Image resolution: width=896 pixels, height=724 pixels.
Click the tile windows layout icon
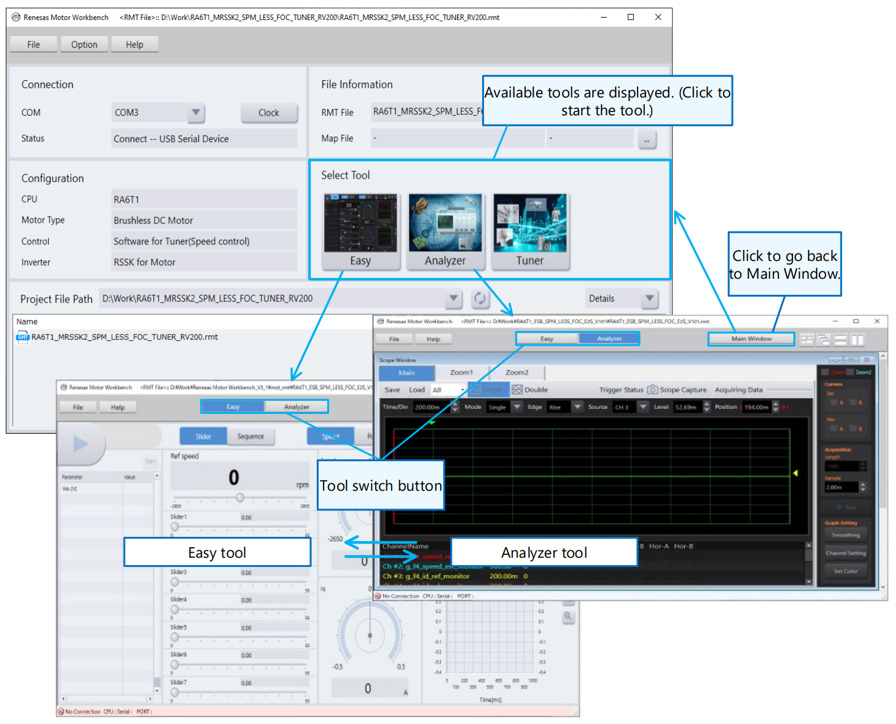click(x=806, y=340)
